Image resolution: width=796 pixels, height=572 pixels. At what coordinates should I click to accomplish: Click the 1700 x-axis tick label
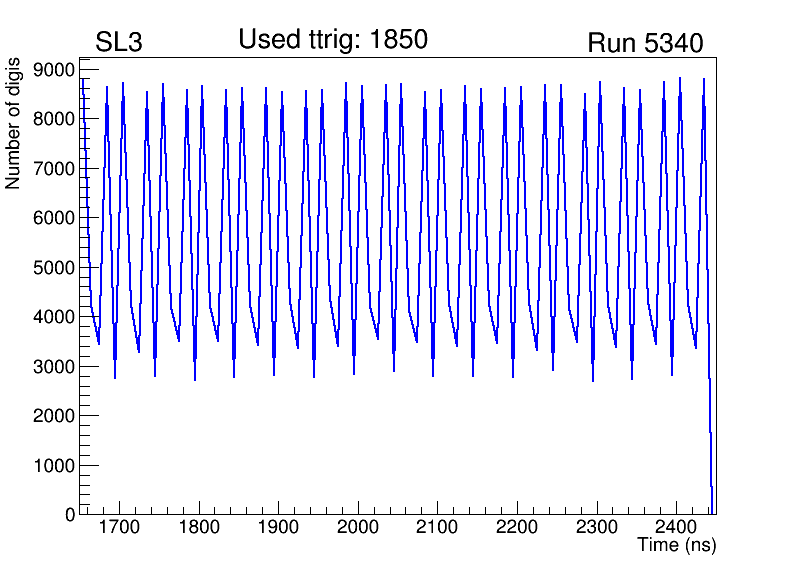(120, 527)
